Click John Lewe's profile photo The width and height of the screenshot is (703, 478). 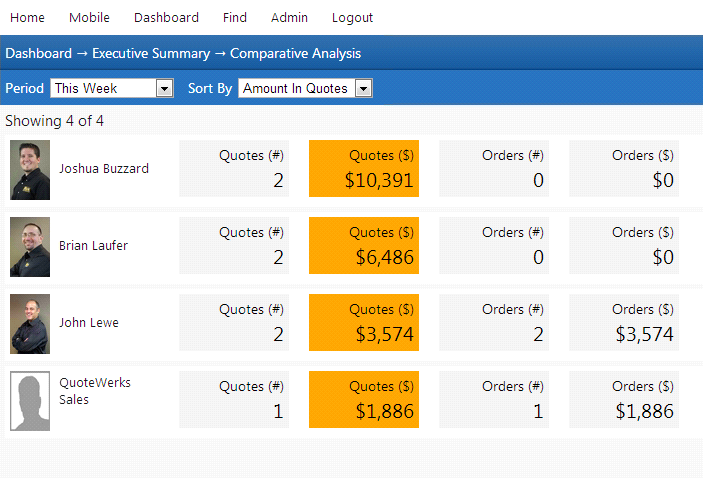click(30, 324)
